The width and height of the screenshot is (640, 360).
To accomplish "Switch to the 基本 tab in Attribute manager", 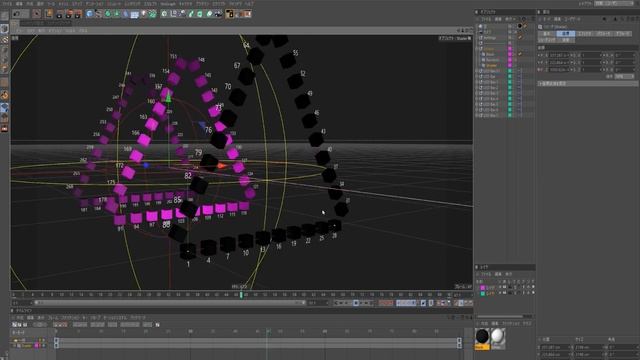I will click(547, 34).
